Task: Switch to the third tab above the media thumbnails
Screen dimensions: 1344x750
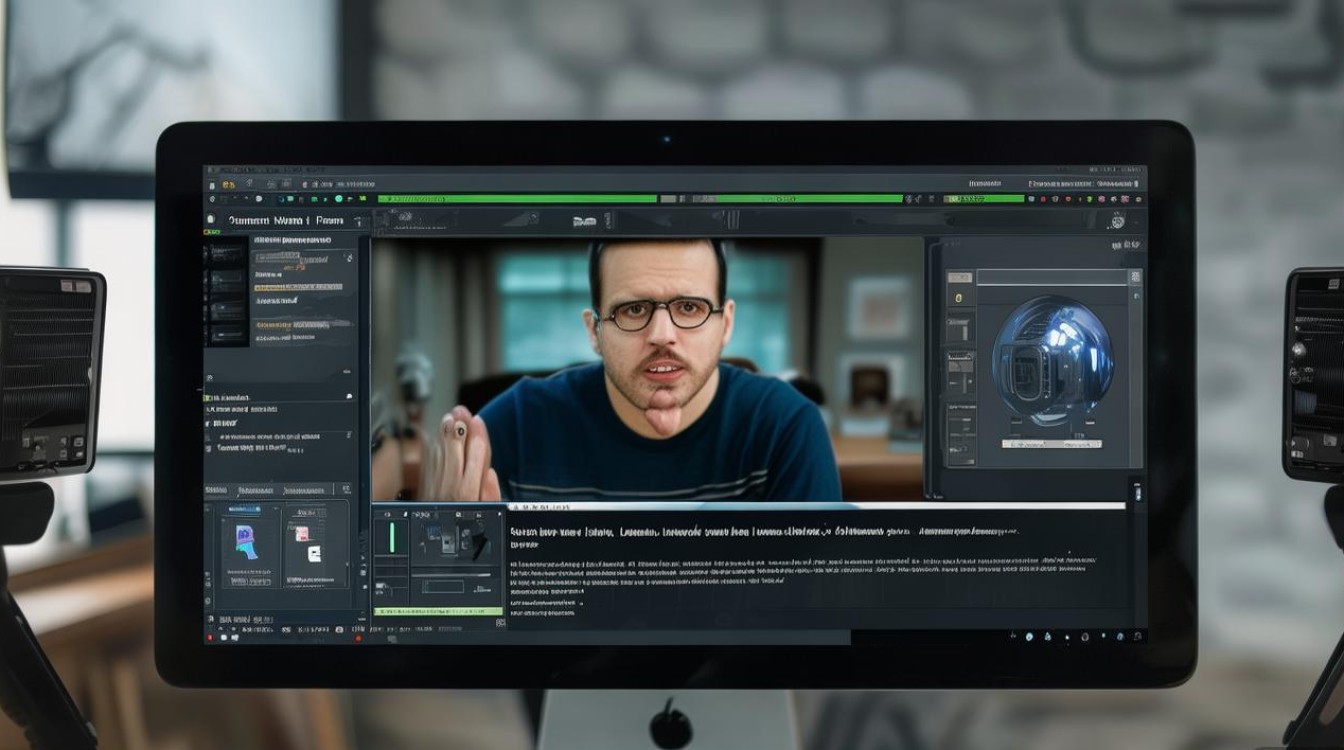Action: pyautogui.click(x=306, y=491)
